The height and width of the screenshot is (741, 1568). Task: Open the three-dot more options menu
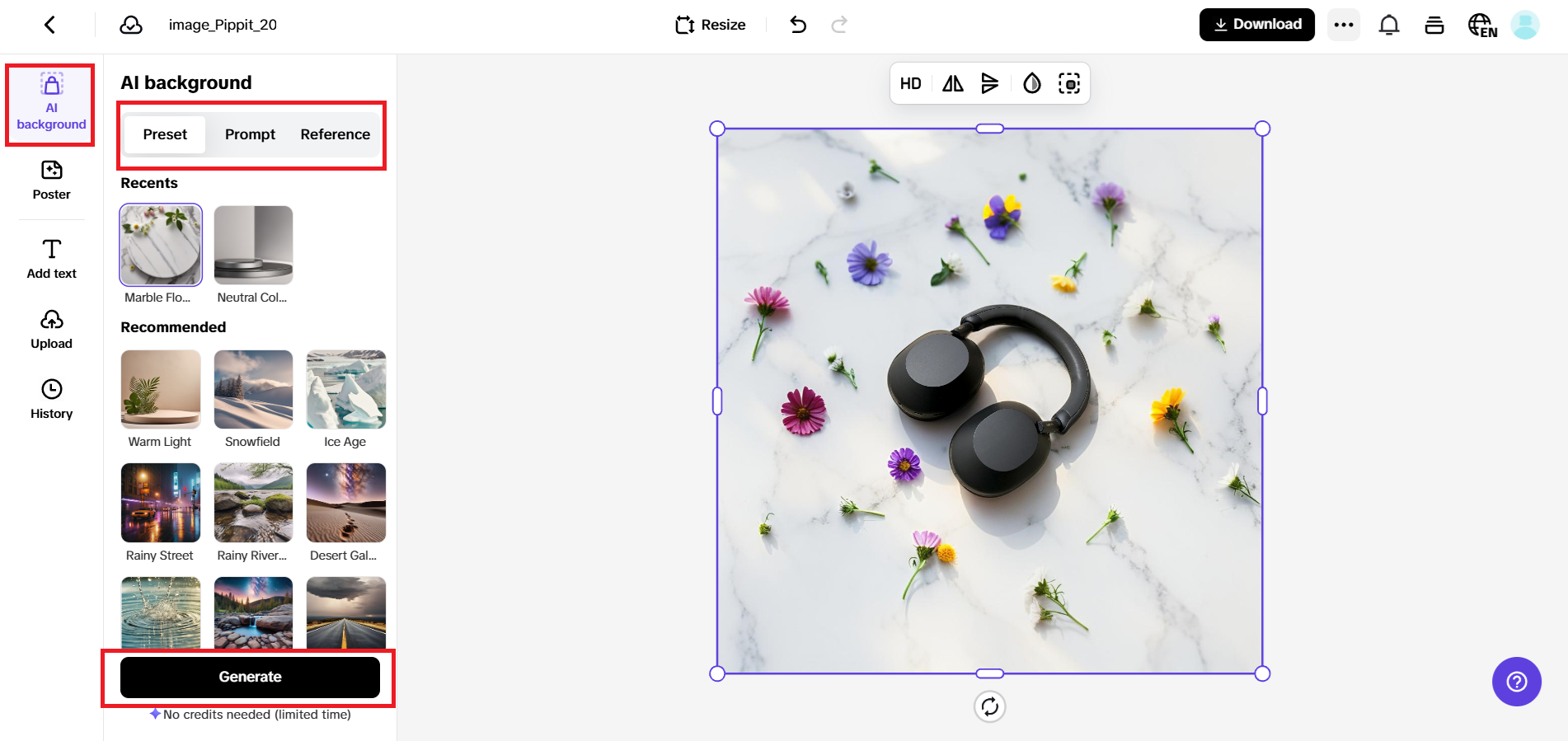coord(1344,25)
